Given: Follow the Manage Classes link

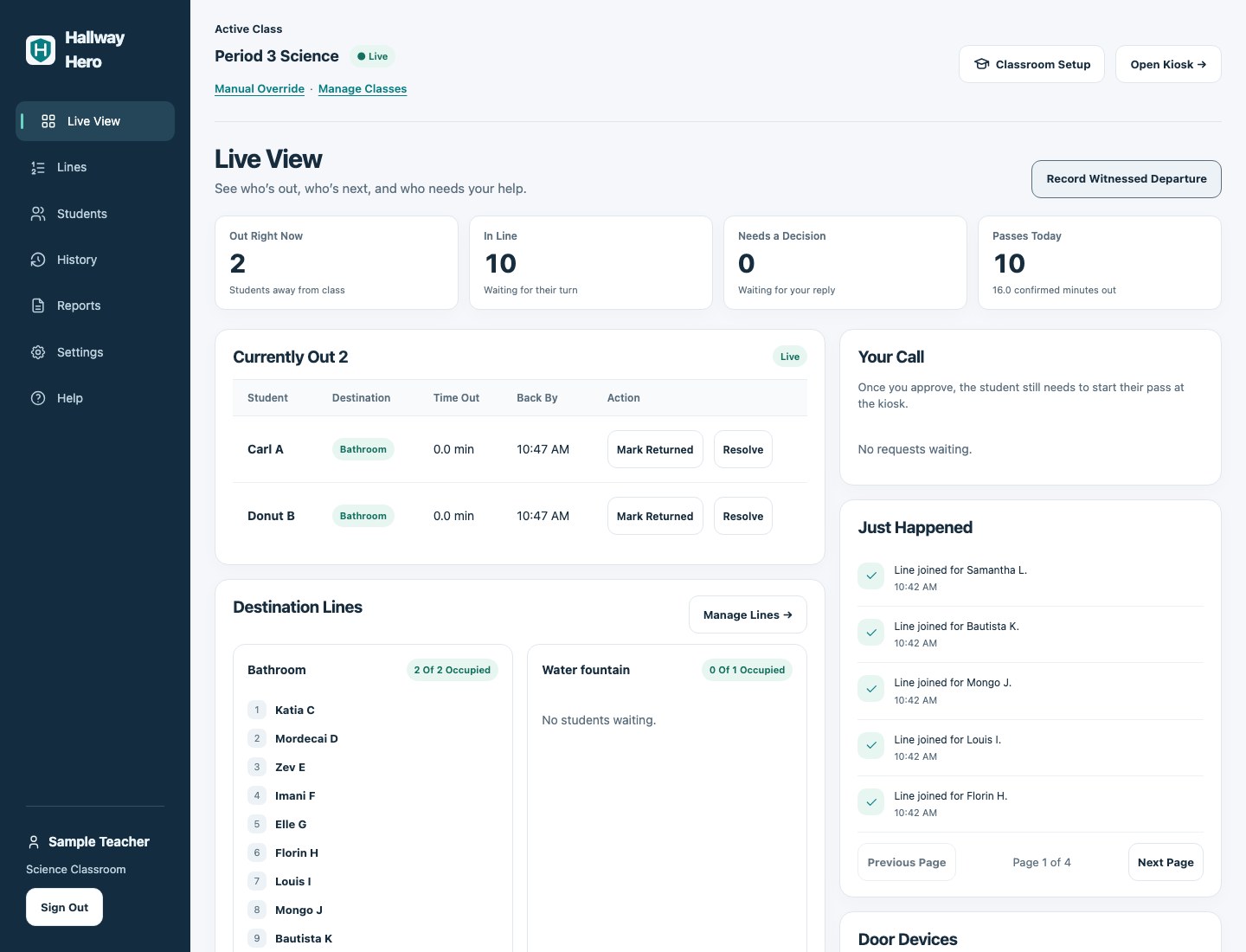Looking at the screenshot, I should 363,89.
